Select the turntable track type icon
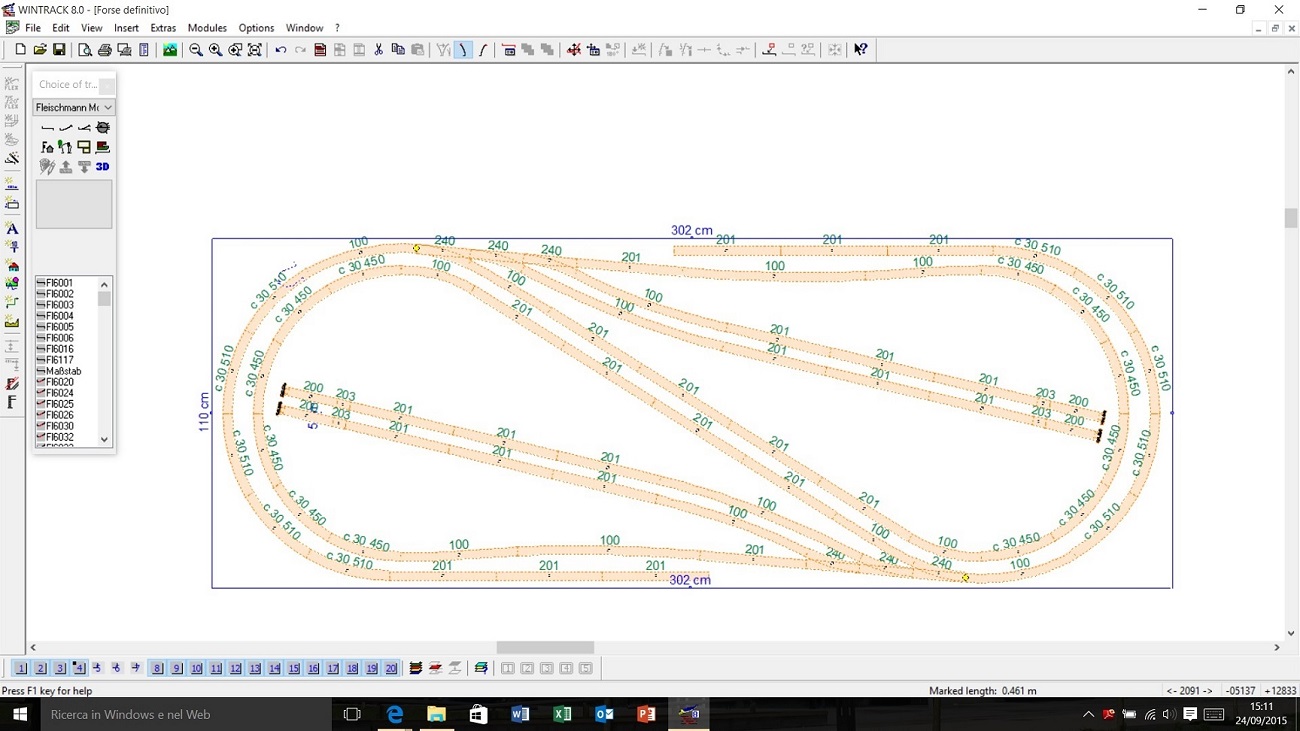The image size is (1300, 731). click(x=103, y=128)
